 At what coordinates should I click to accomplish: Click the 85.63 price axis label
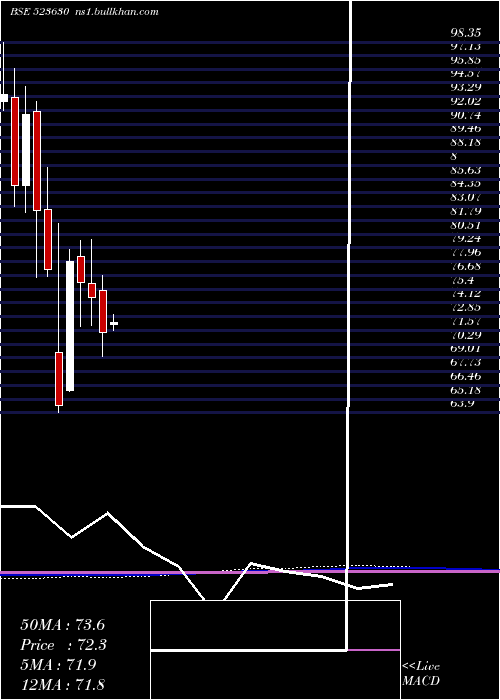[x=465, y=170]
